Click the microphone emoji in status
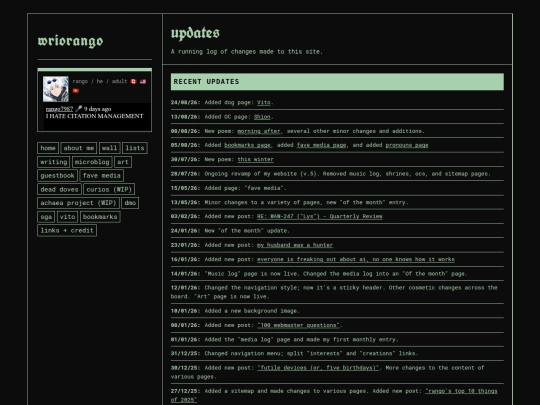 coord(79,108)
